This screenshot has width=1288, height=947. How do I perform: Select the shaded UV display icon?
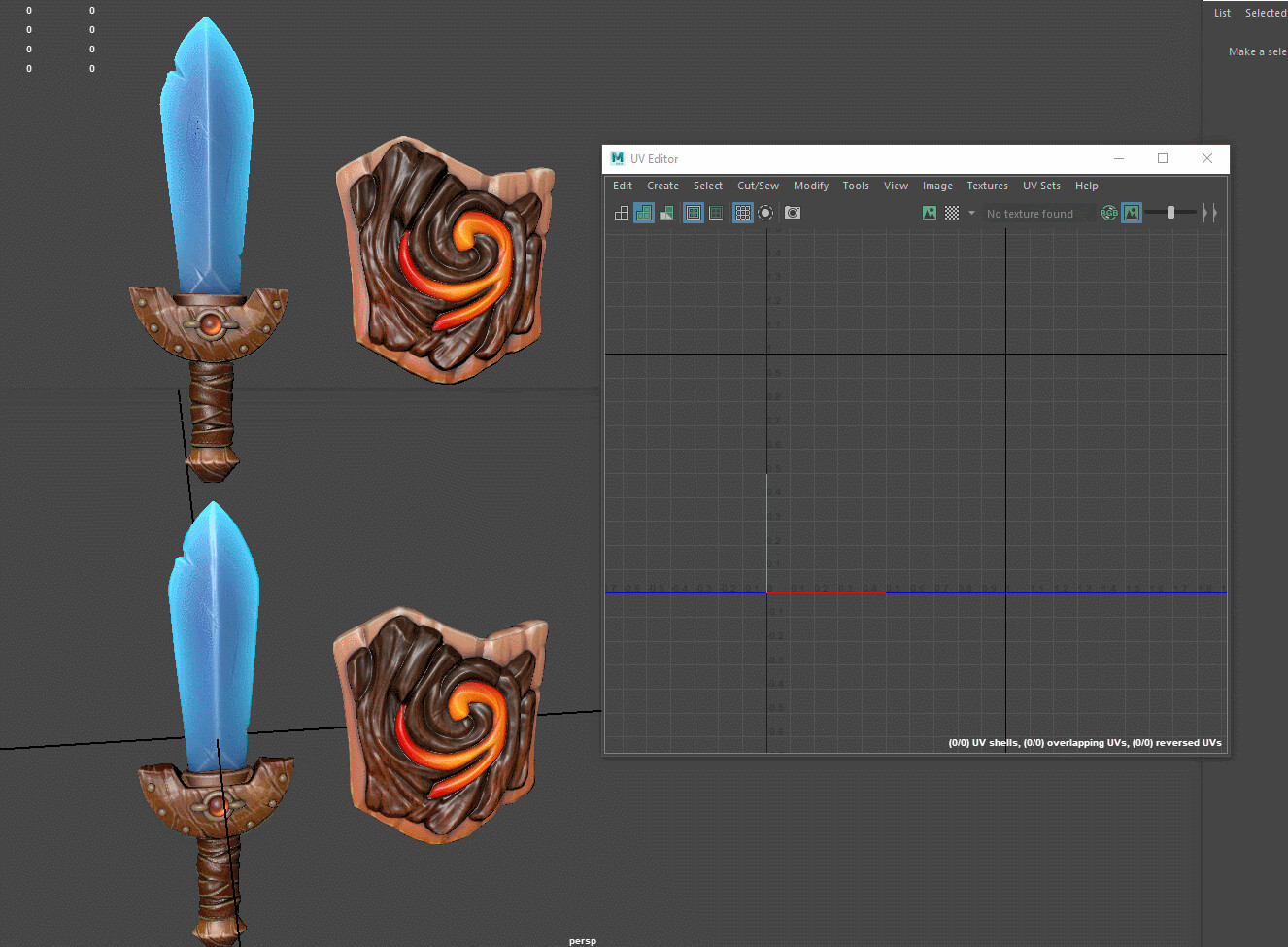[644, 213]
